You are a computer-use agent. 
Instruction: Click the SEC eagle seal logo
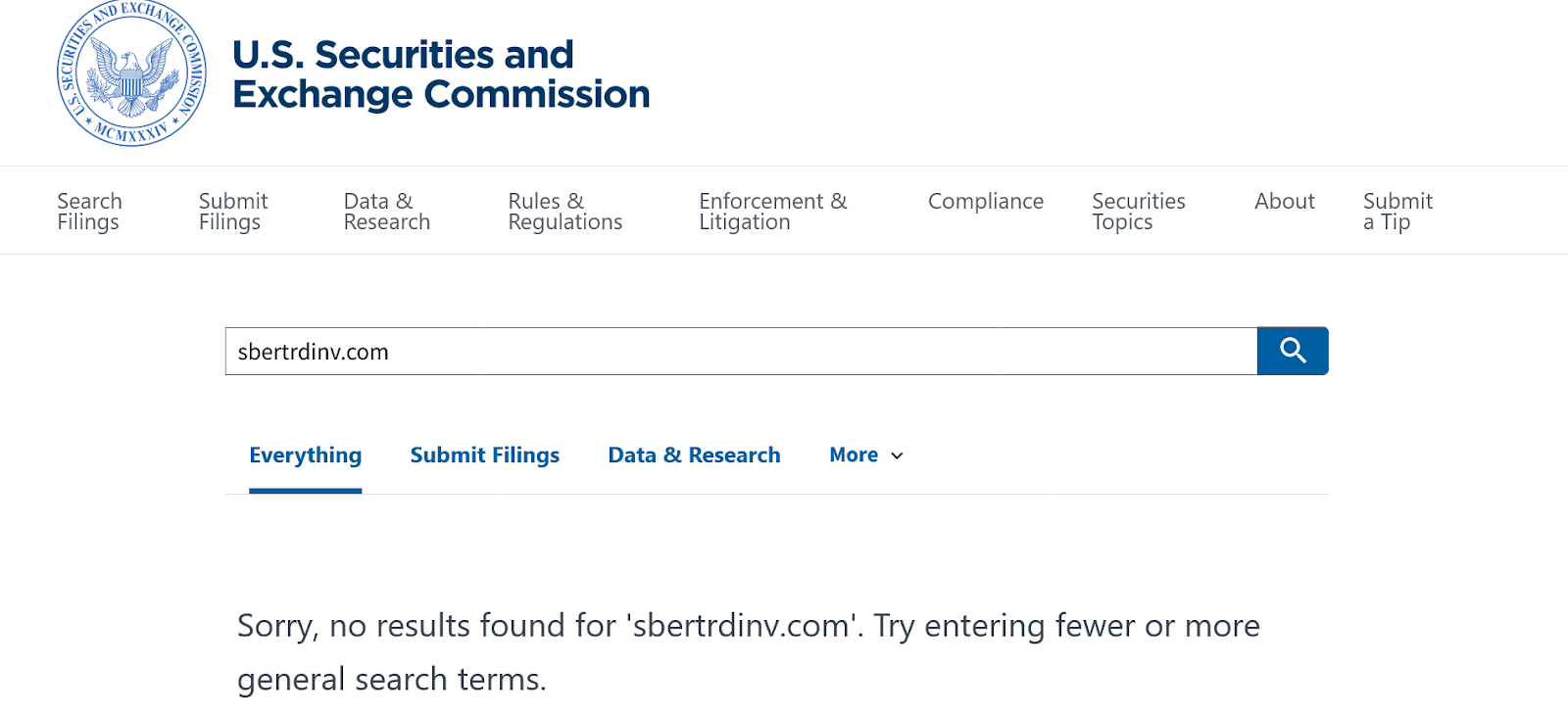click(x=131, y=74)
